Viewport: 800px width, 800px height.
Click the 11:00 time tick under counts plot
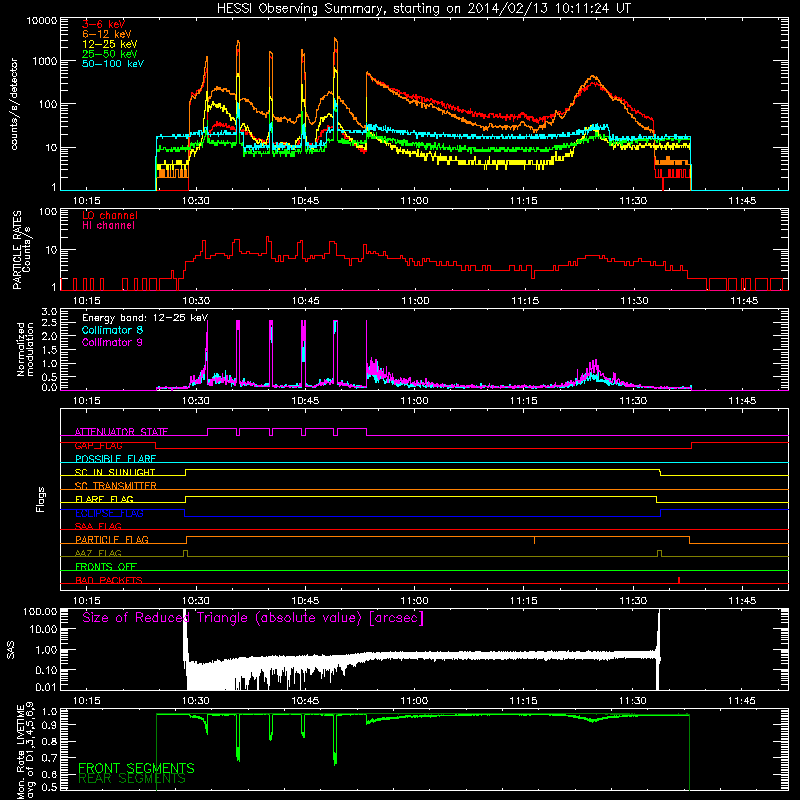click(x=414, y=201)
